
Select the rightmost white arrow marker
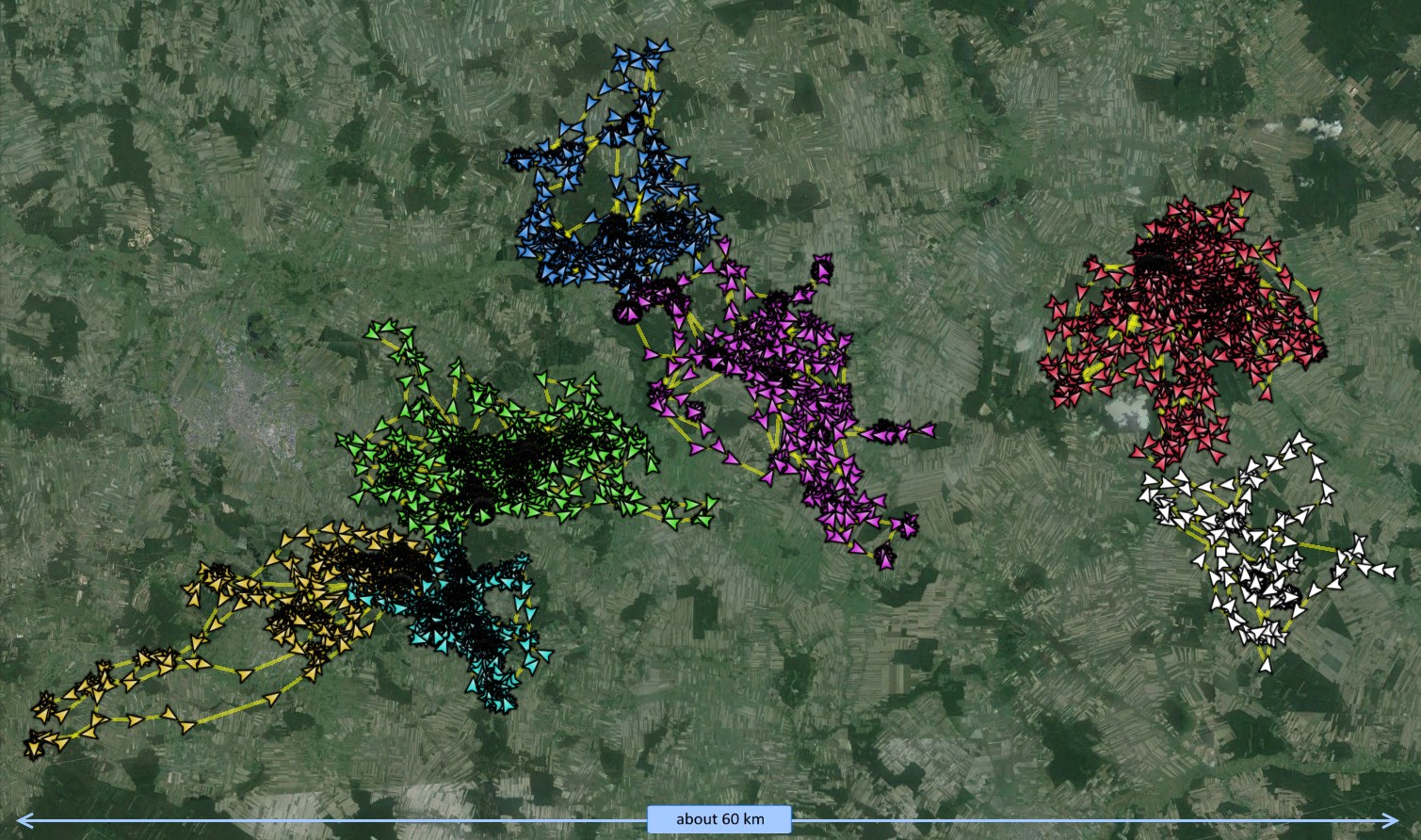tap(1389, 571)
